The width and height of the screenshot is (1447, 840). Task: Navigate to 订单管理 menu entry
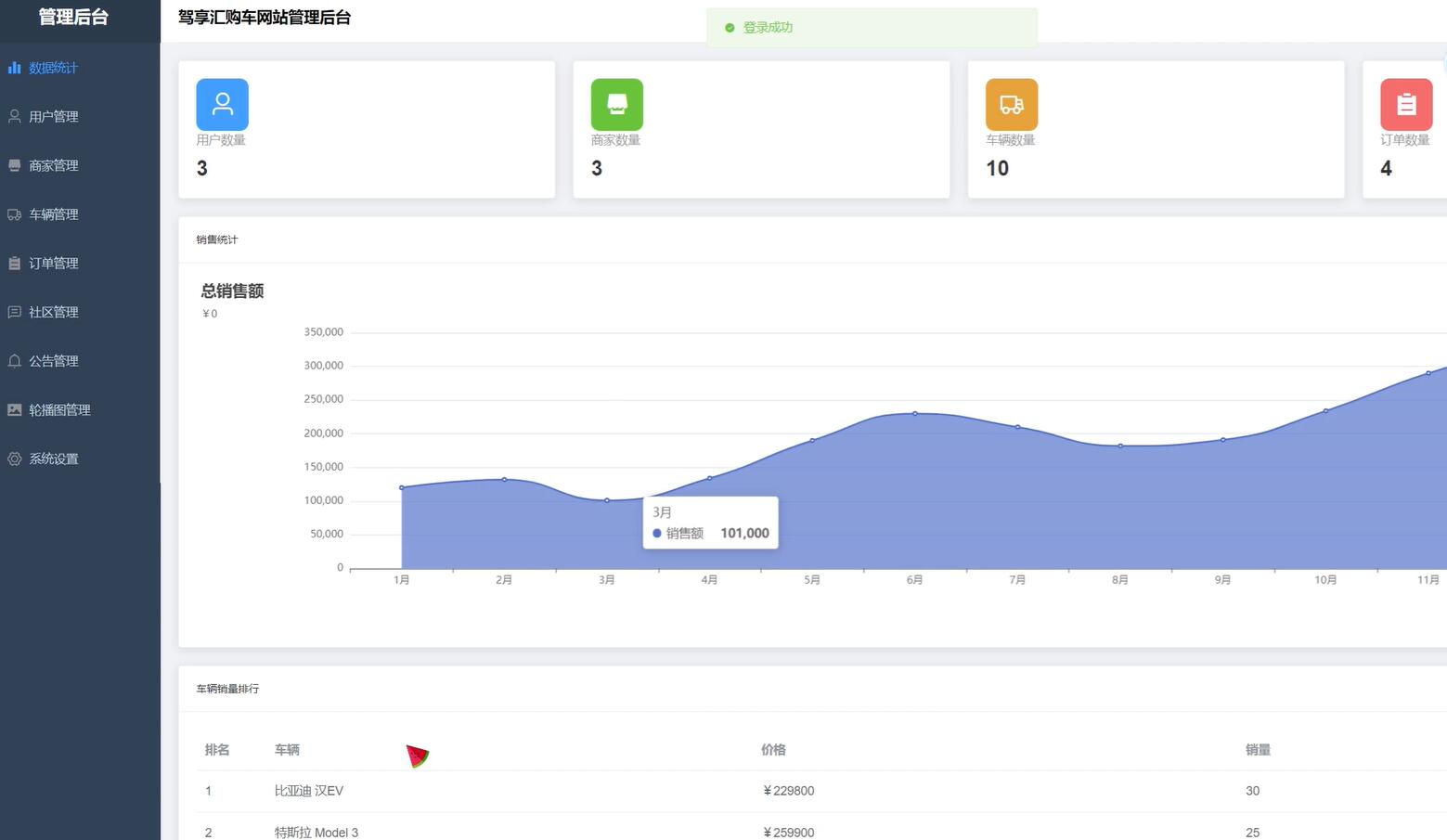click(x=80, y=263)
